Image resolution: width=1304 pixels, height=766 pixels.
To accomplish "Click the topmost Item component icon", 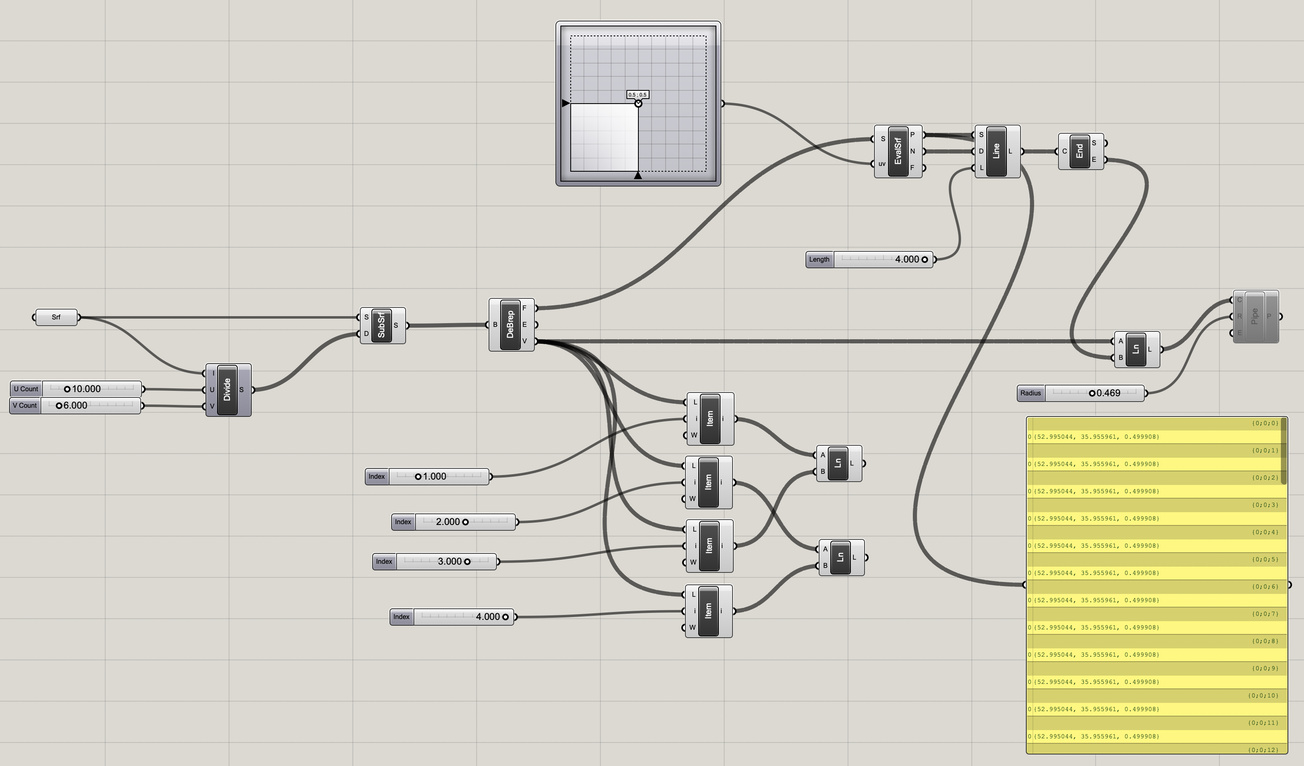I will (x=710, y=419).
